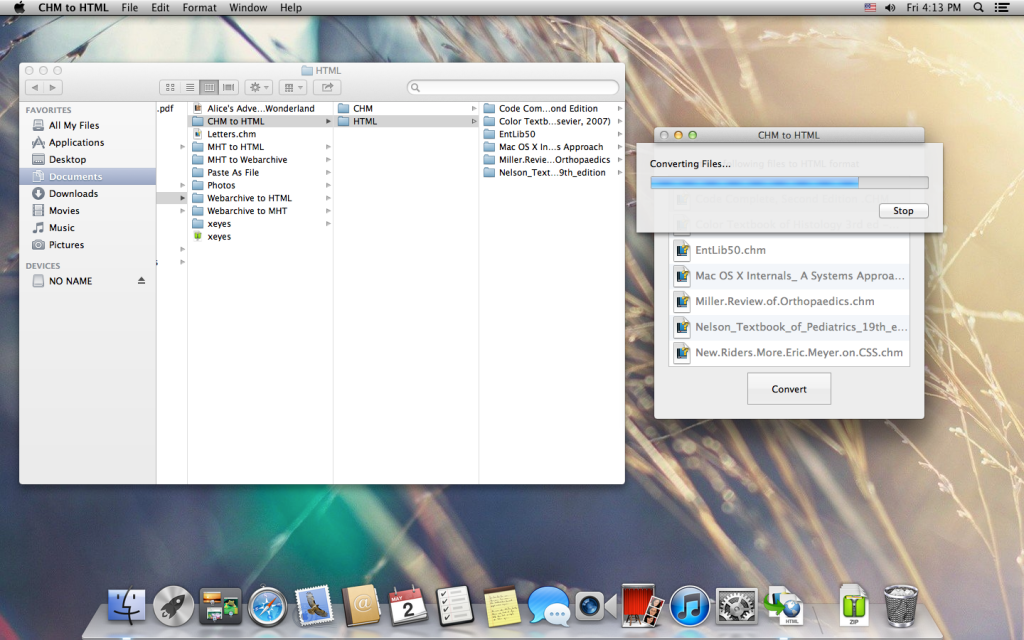Open Finder action gear dropdown
The width and height of the screenshot is (1024, 640).
[259, 88]
